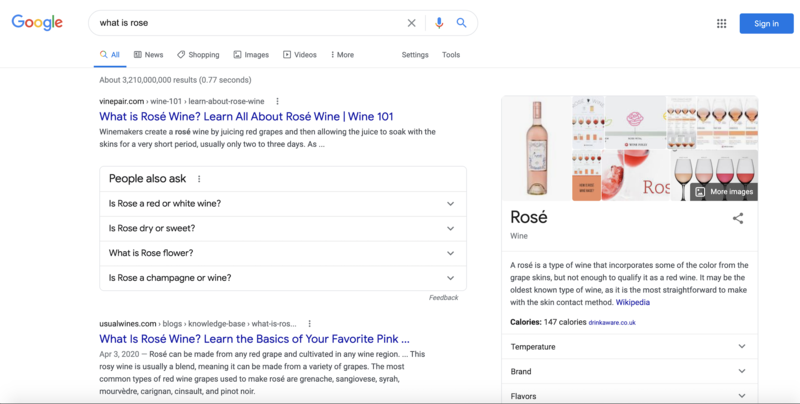Expand "Is Rose dry or sweet?" question

tap(450, 229)
